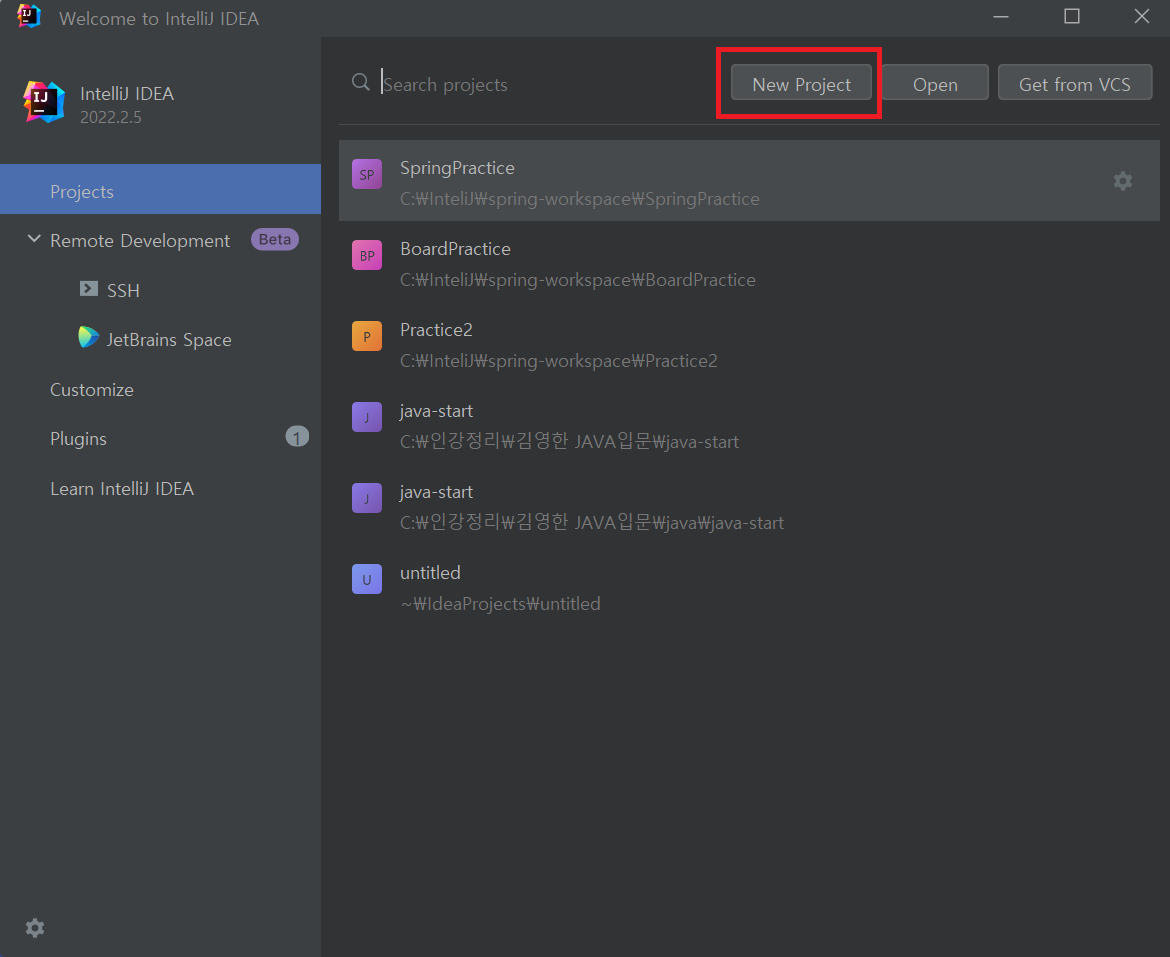The width and height of the screenshot is (1170, 957).
Task: Click the New Project button
Action: (801, 83)
